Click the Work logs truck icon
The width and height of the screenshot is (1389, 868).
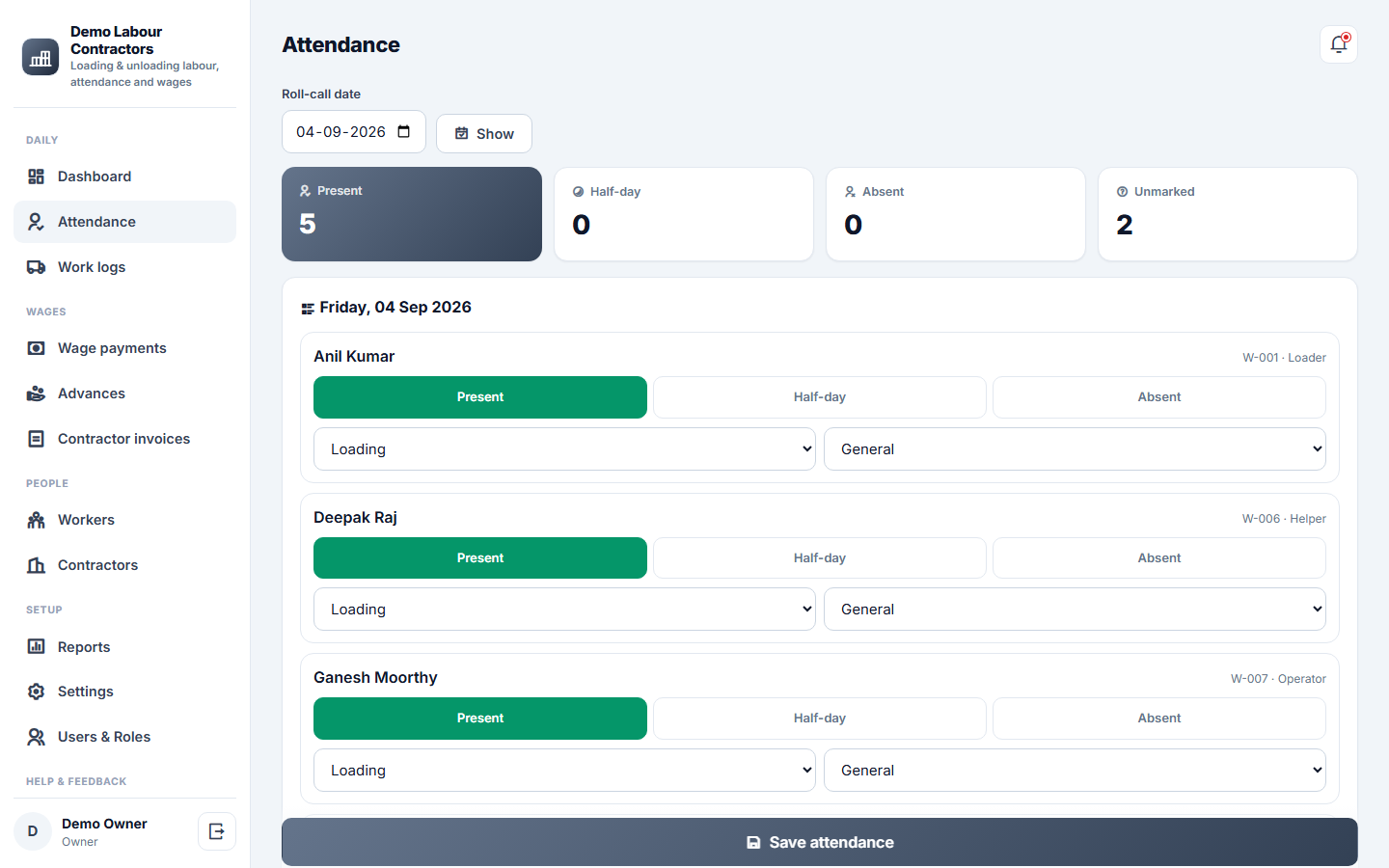click(36, 267)
